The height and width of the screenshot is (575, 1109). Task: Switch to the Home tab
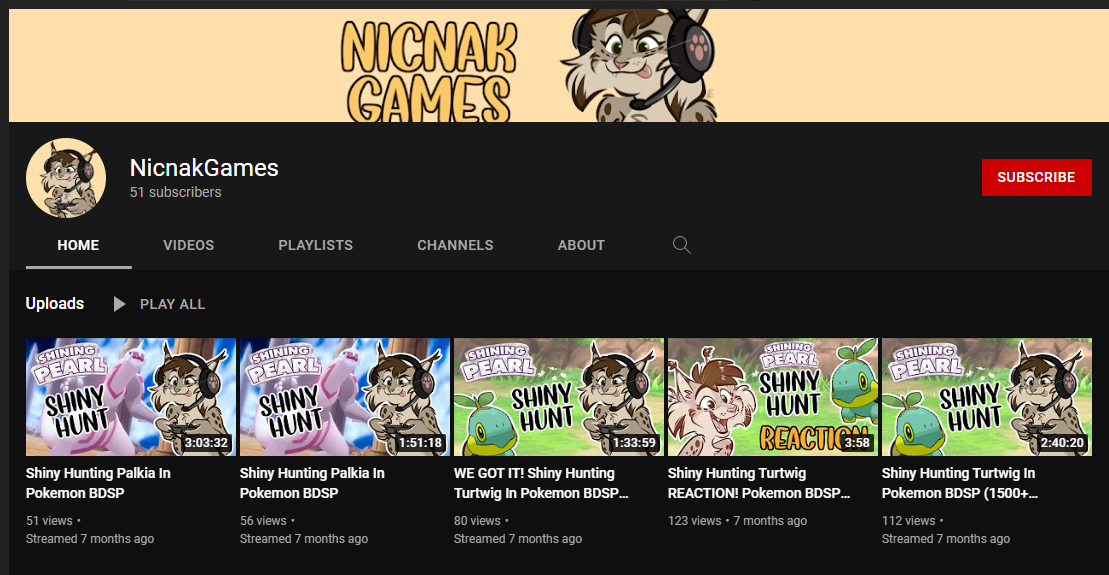click(79, 245)
